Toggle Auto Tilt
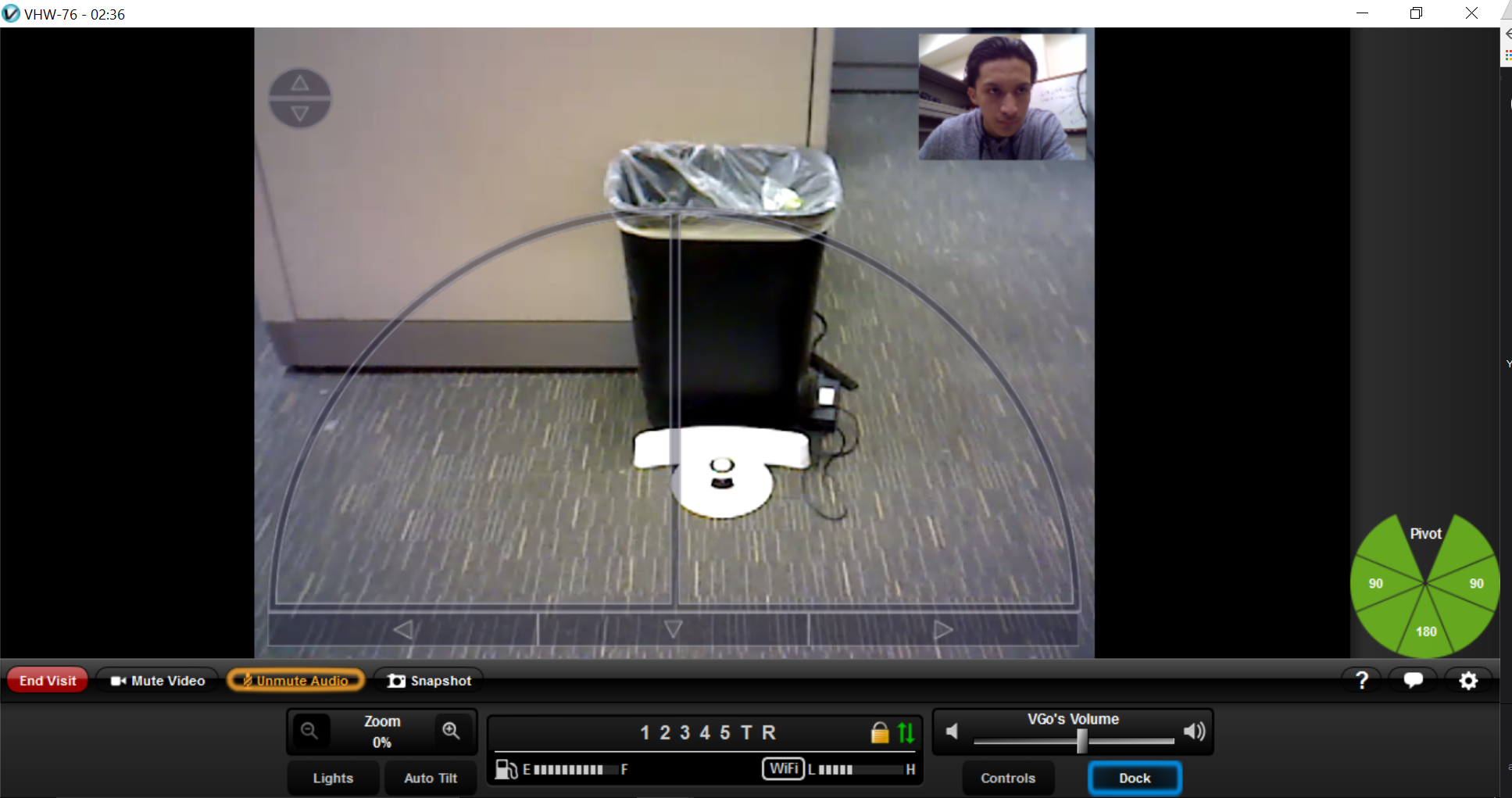1512x798 pixels. point(431,778)
